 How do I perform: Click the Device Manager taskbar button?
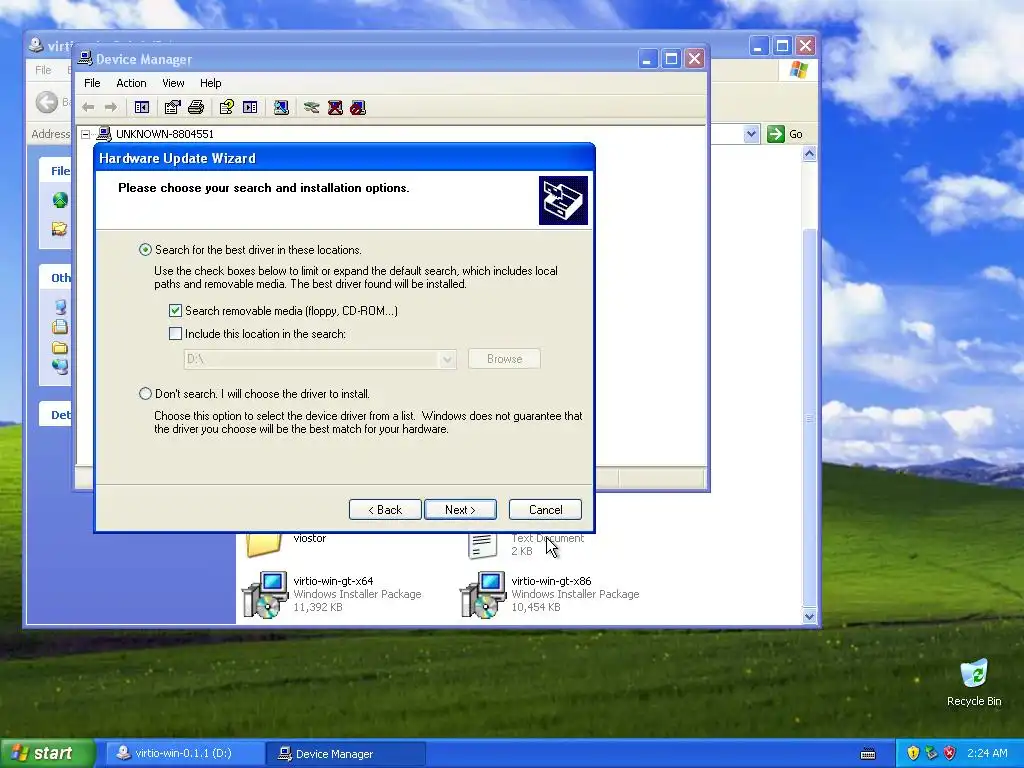[x=345, y=754]
